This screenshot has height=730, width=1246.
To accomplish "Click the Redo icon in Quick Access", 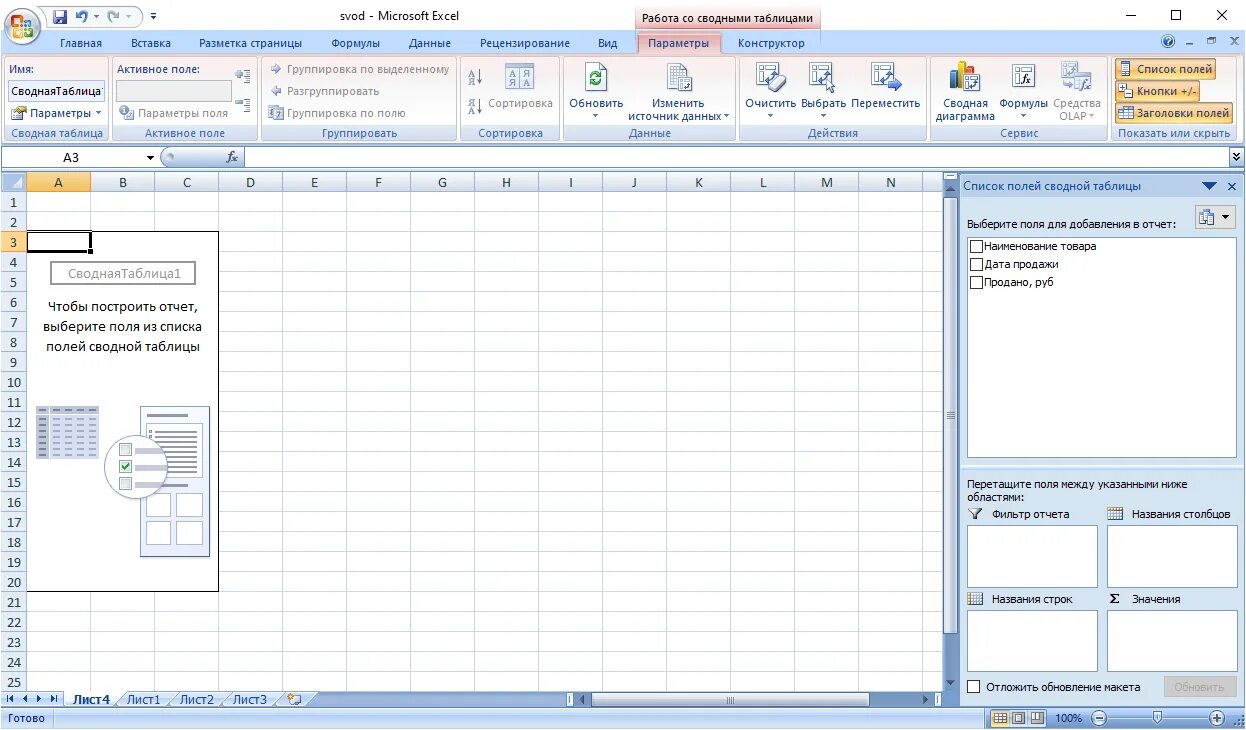I will pyautogui.click(x=113, y=16).
